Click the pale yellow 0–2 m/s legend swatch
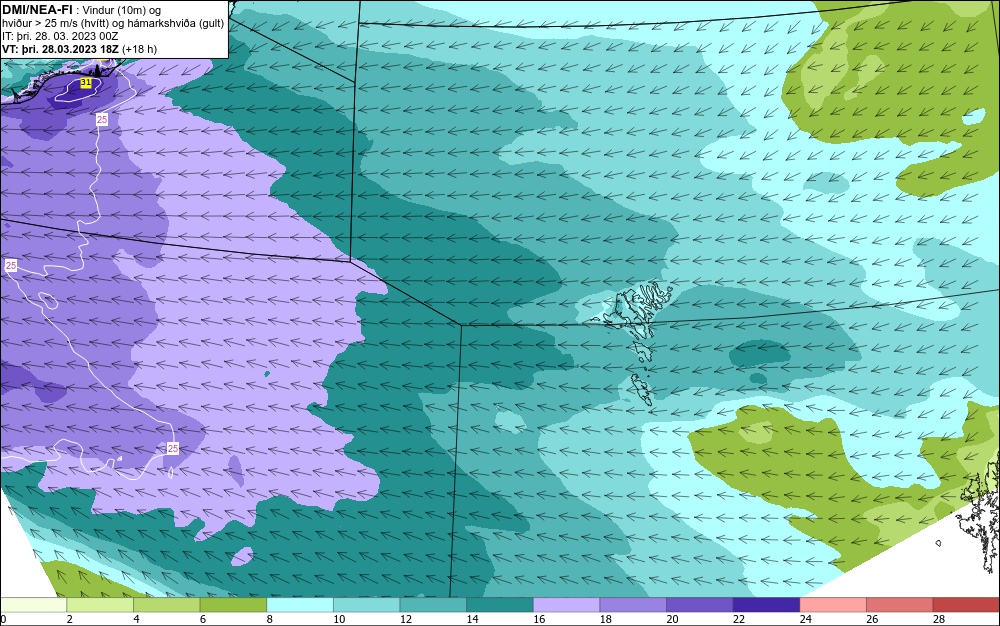 (33, 605)
